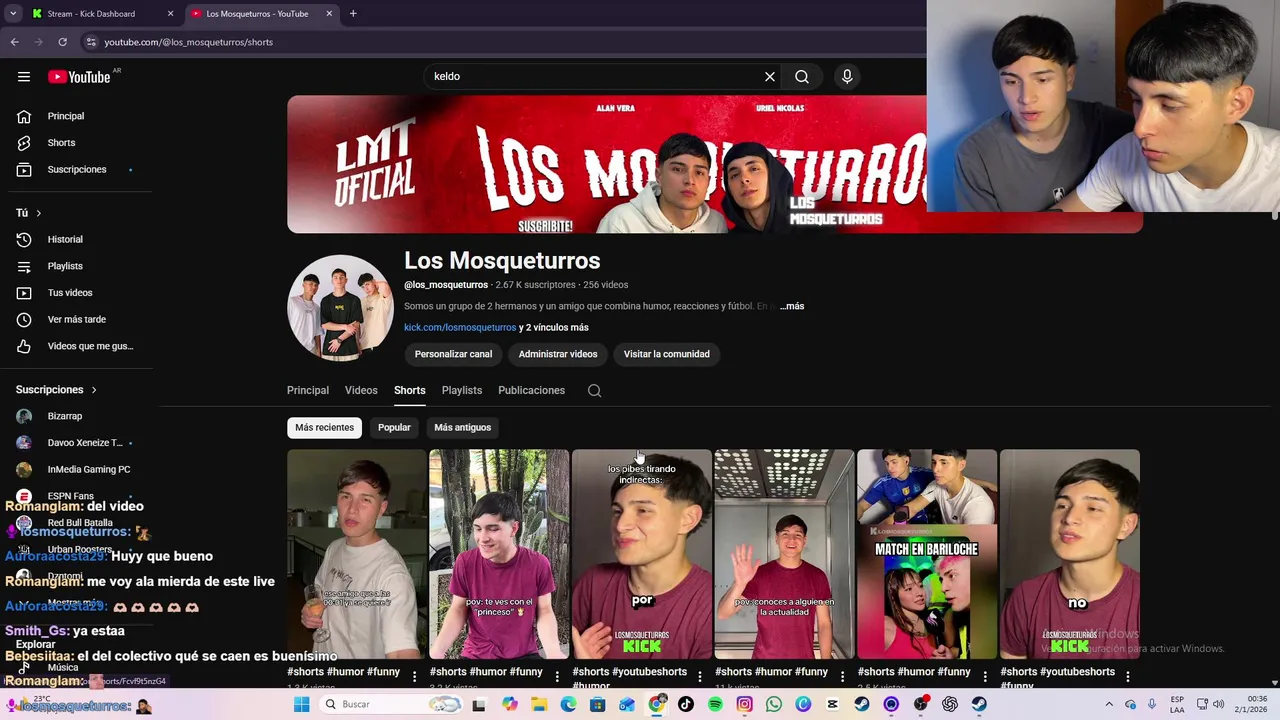Select the Popular filter chip
The height and width of the screenshot is (720, 1280).
[394, 427]
